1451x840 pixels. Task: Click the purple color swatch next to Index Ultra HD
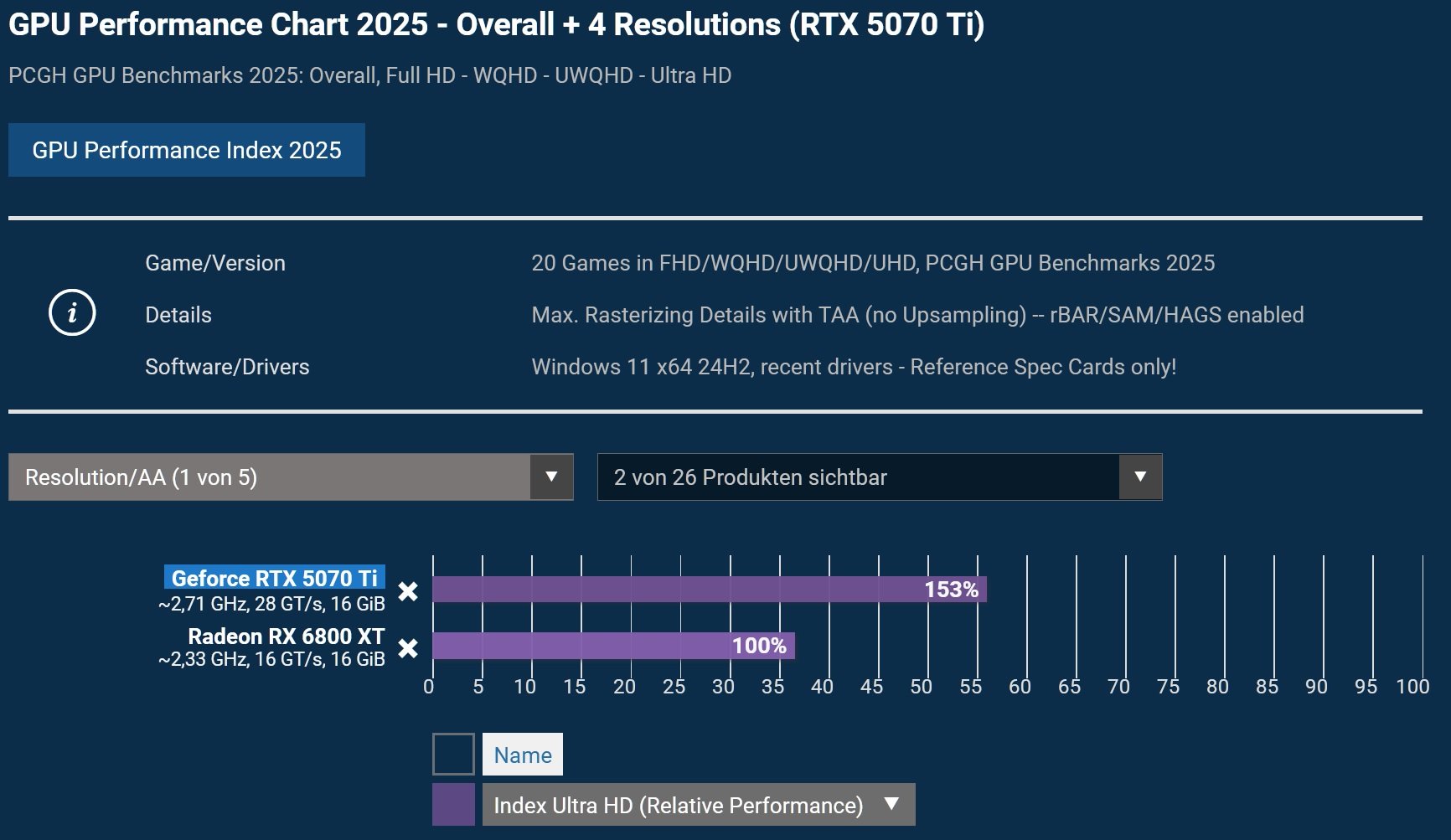(453, 805)
